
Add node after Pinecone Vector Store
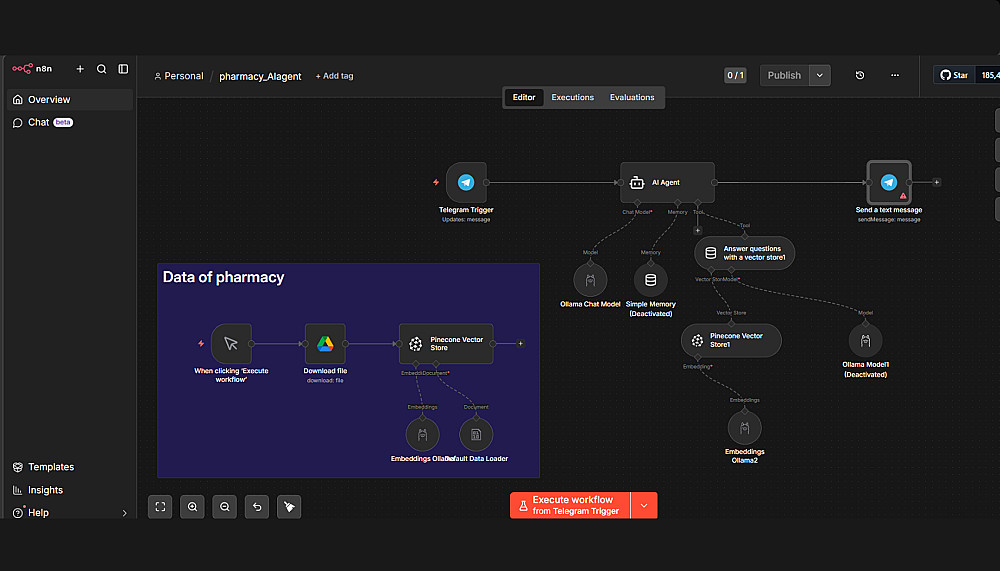pyautogui.click(x=520, y=344)
